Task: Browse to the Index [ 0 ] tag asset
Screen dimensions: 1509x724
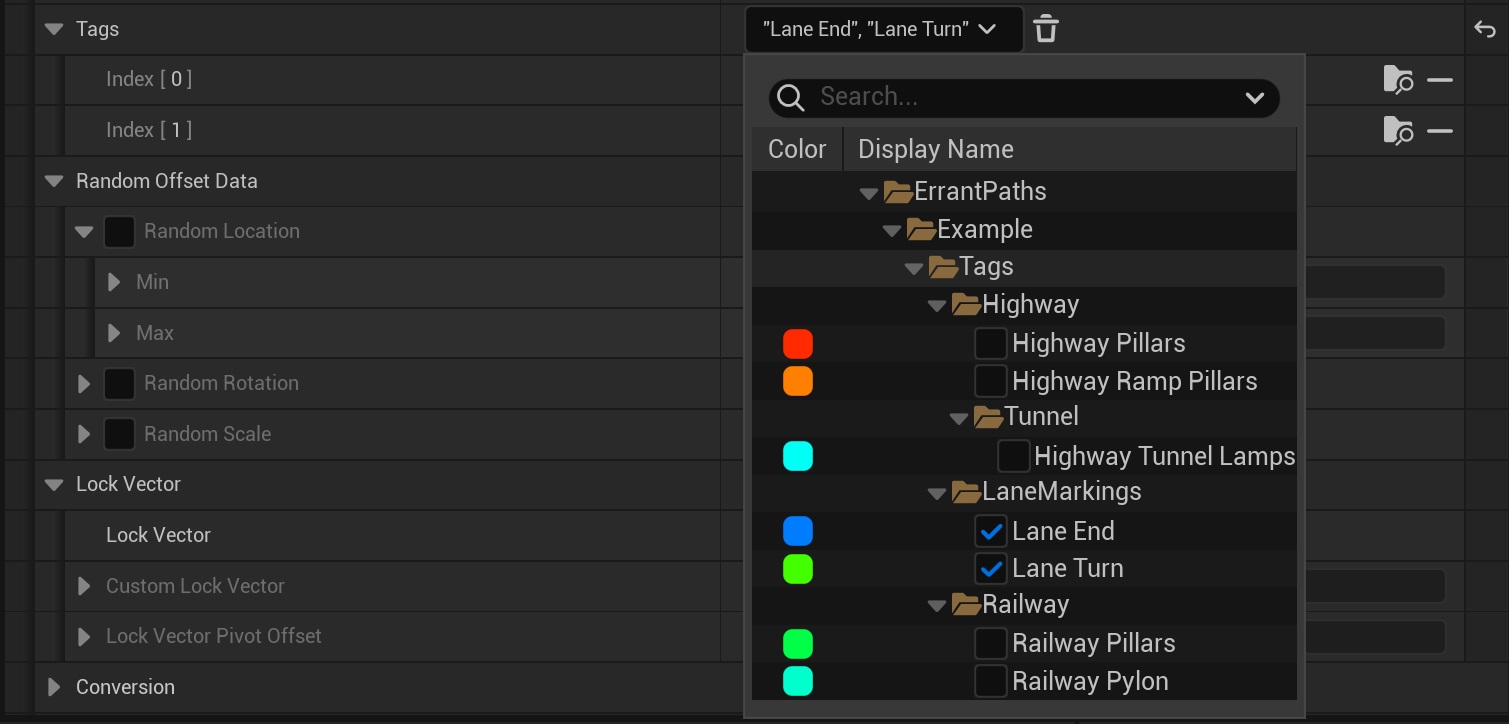Action: [x=1397, y=79]
